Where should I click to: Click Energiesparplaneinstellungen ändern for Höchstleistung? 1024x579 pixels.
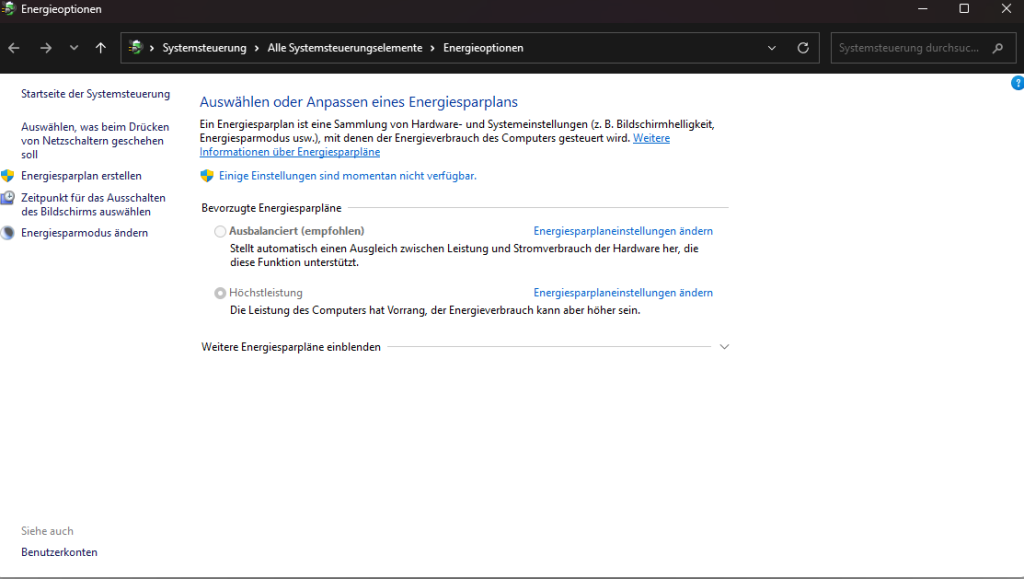click(623, 292)
